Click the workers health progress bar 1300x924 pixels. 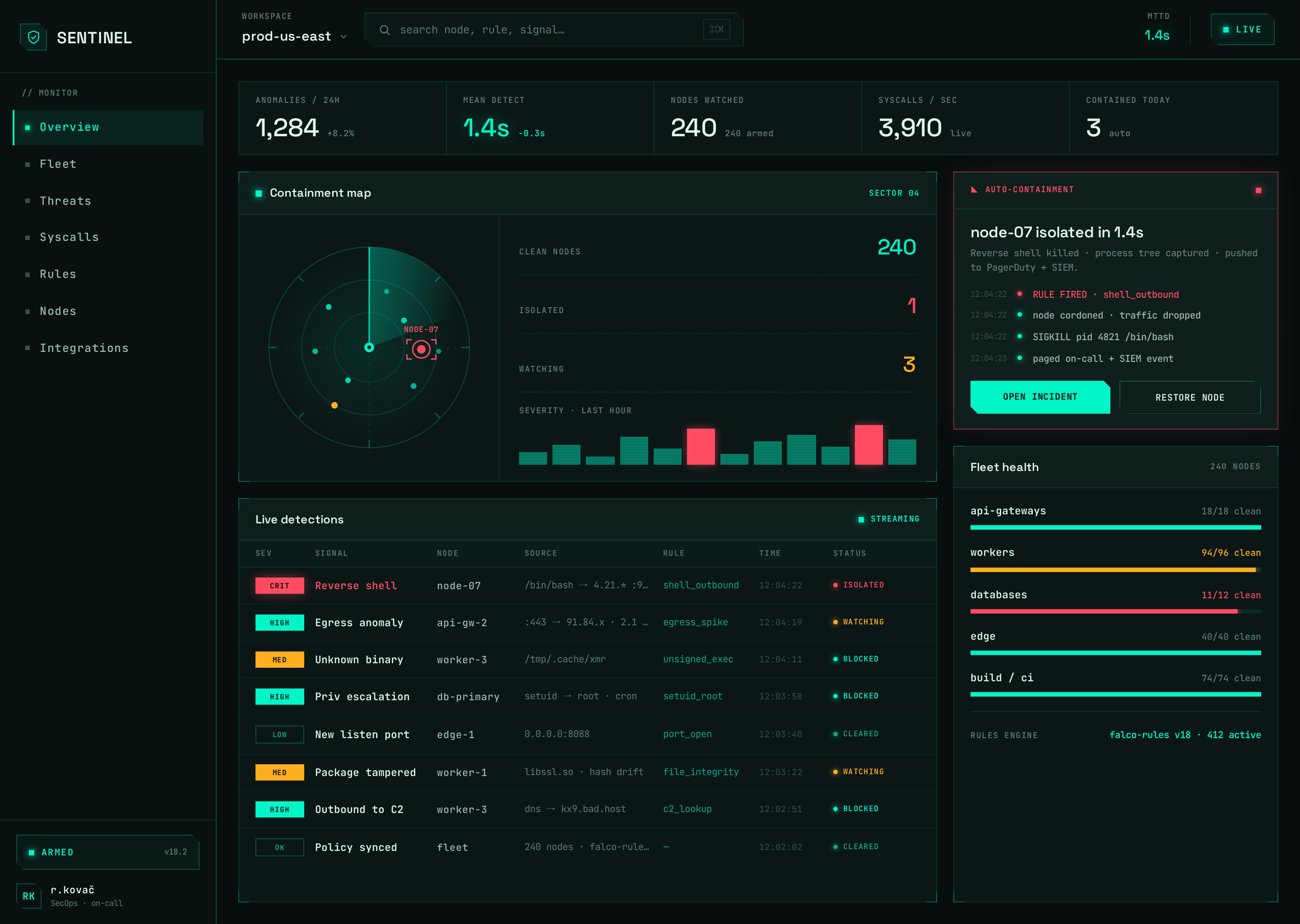pos(1115,569)
